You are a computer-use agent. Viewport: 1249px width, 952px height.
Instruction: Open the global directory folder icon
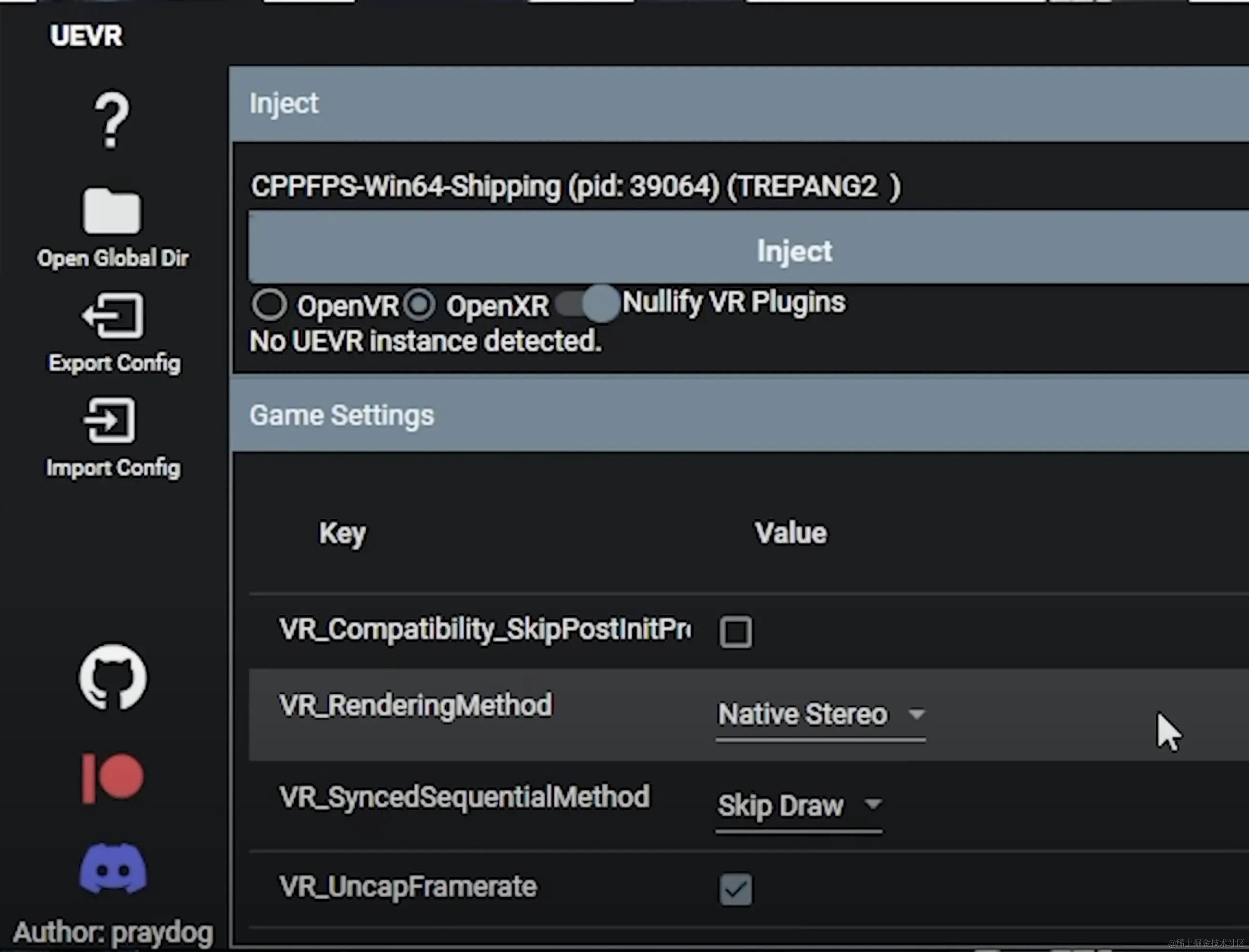[x=112, y=211]
